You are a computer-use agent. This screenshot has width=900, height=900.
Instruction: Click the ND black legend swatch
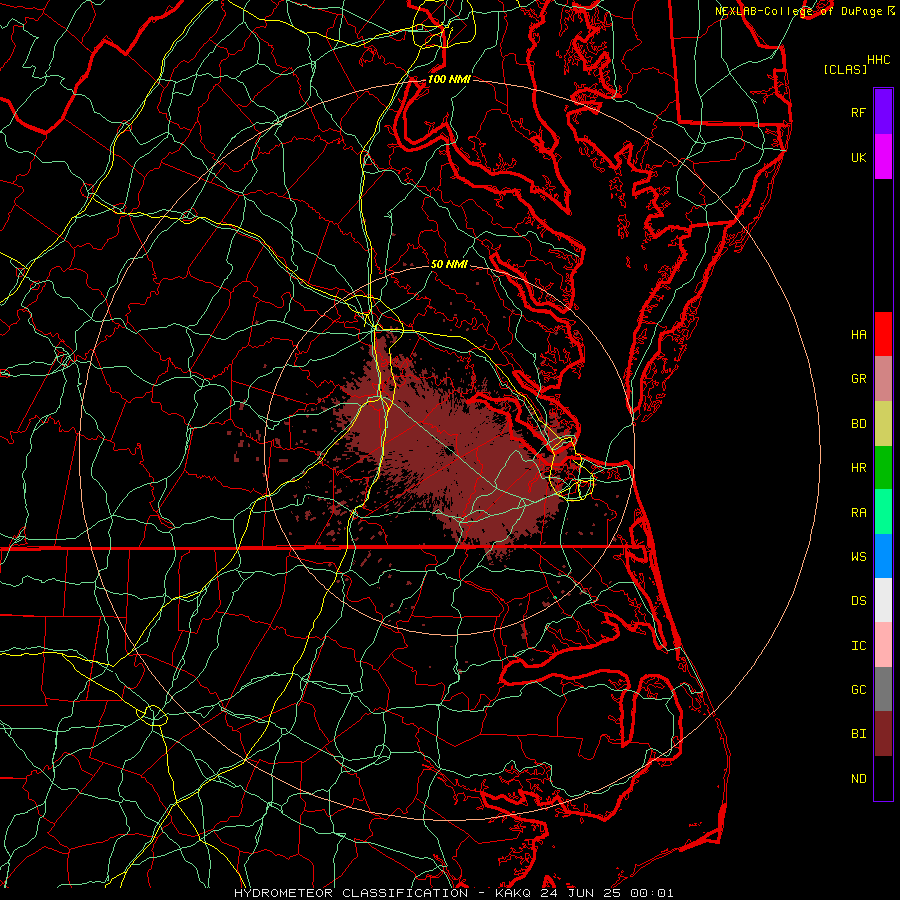point(883,778)
